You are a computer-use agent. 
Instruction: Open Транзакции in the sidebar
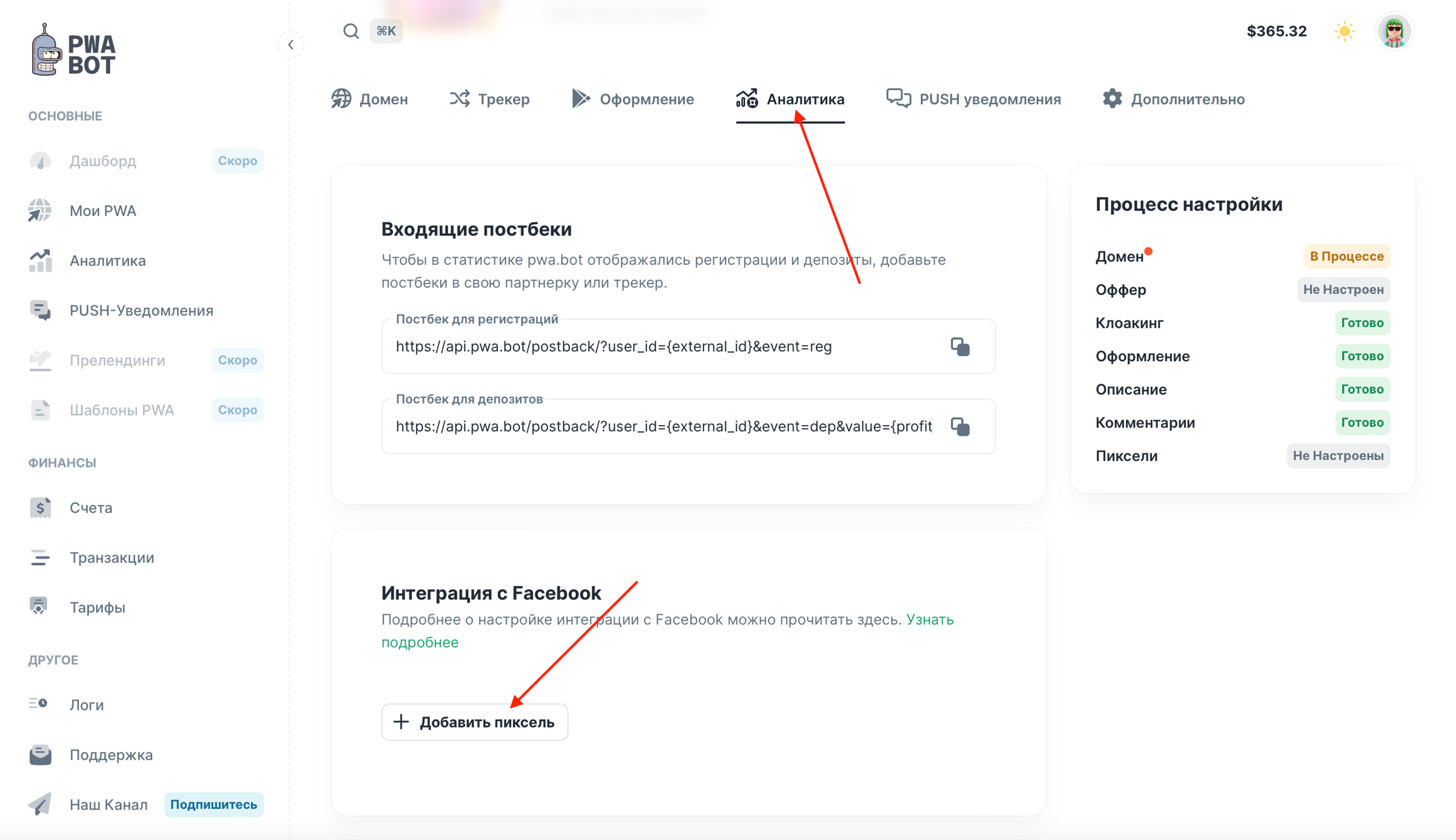112,558
